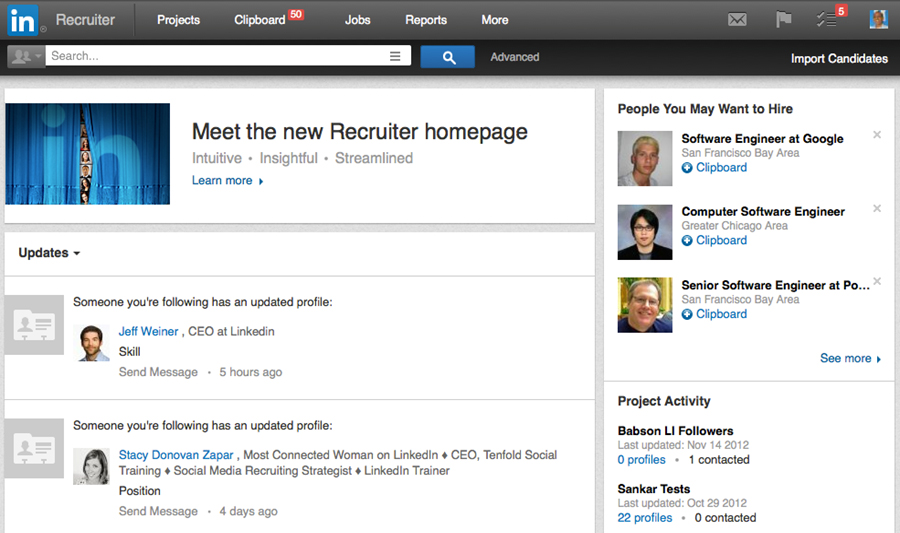This screenshot has width=900, height=533.
Task: Open the task checklist icon with badge
Action: tap(827, 20)
